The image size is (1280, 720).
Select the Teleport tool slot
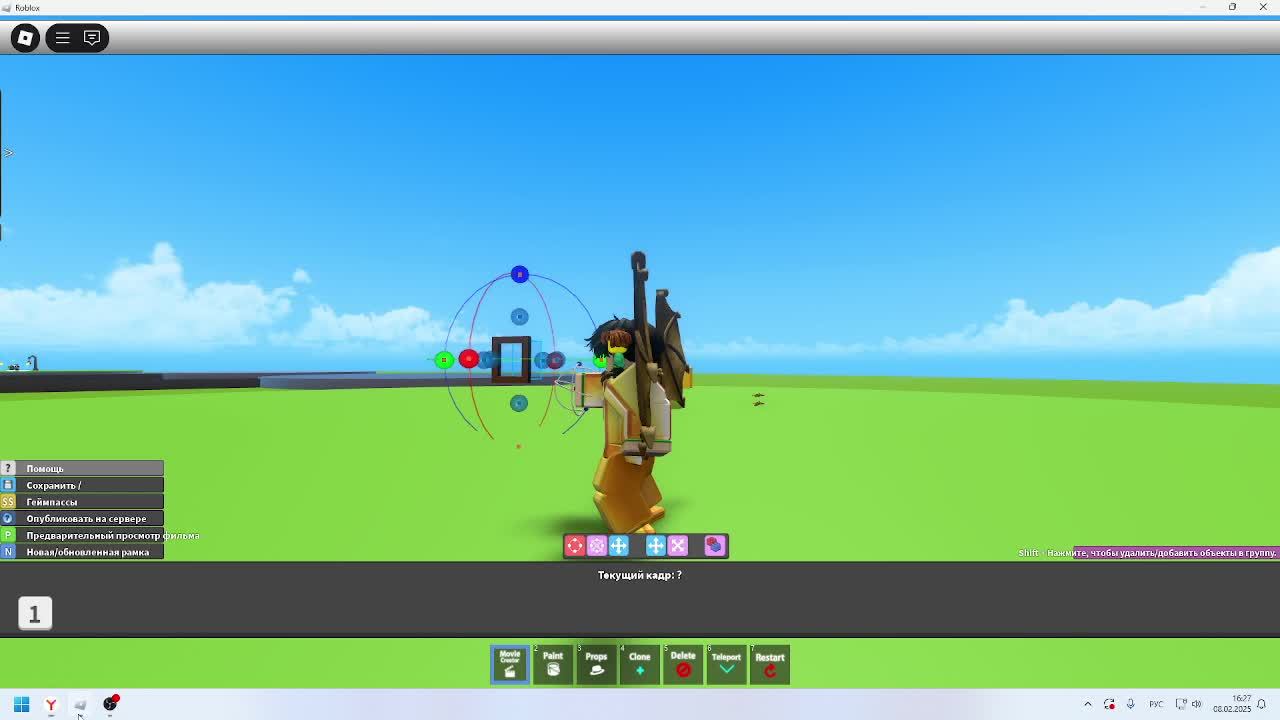click(x=726, y=664)
